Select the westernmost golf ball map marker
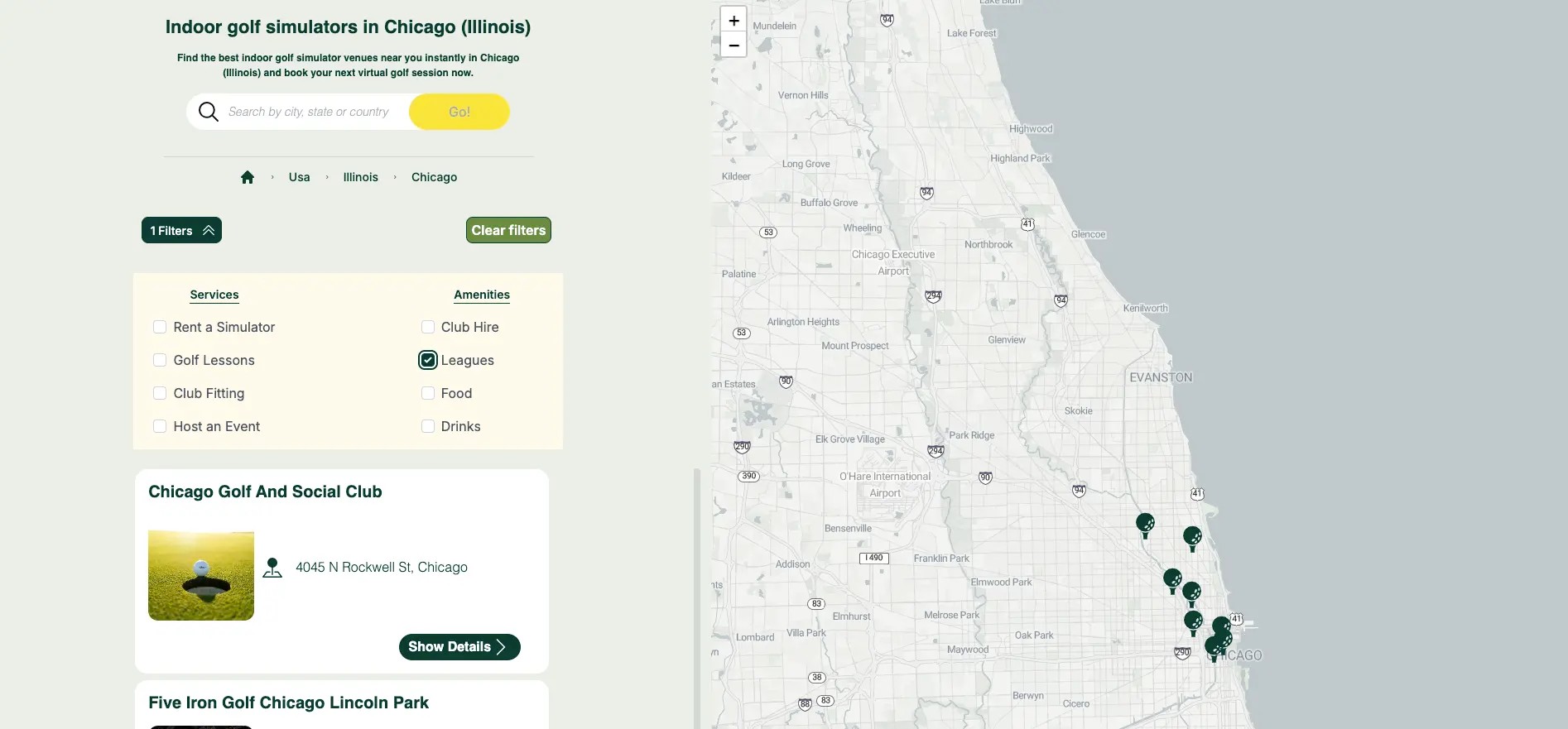The image size is (1568, 729). click(x=1145, y=525)
